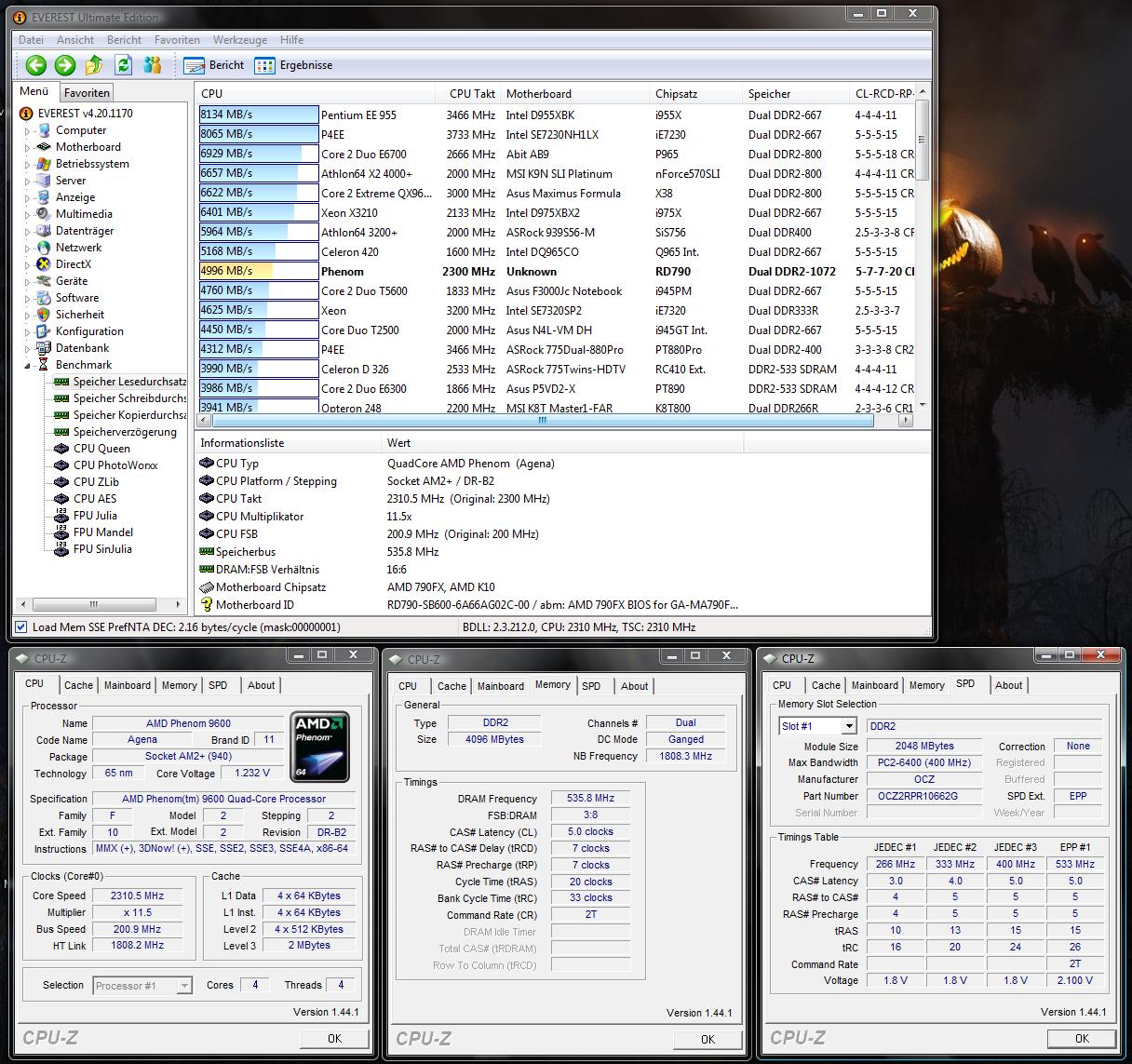Click the users icon in EVEREST toolbar
This screenshot has width=1132, height=1064.
click(x=153, y=64)
